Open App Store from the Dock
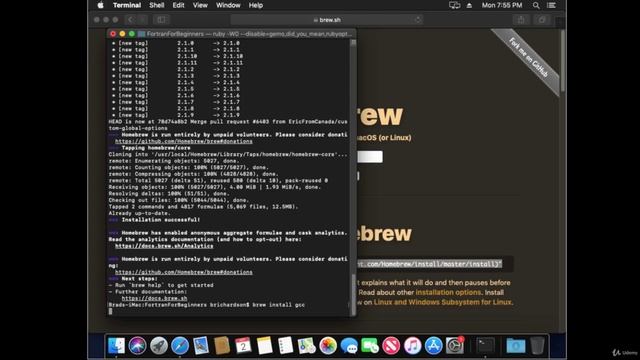Viewport: 640px width, 360px height. pyautogui.click(x=433, y=346)
